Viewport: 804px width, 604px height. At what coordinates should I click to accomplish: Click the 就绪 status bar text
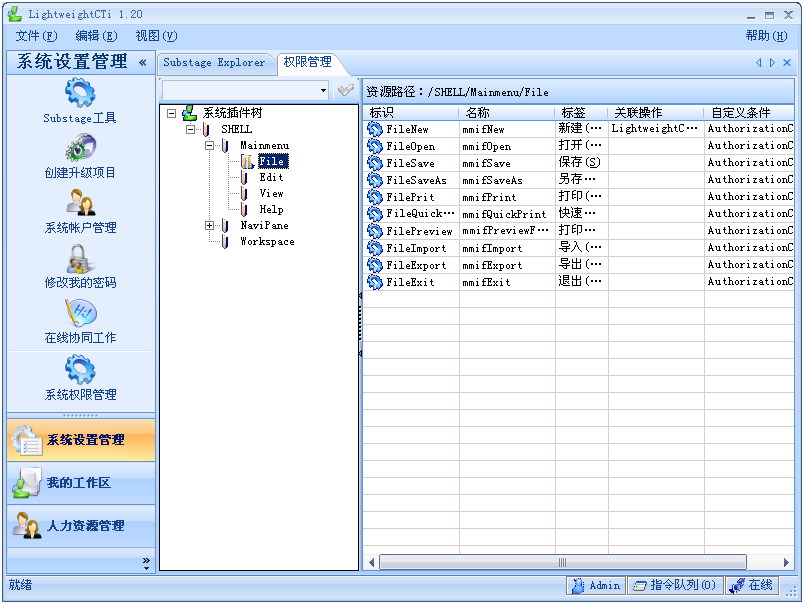(21, 585)
